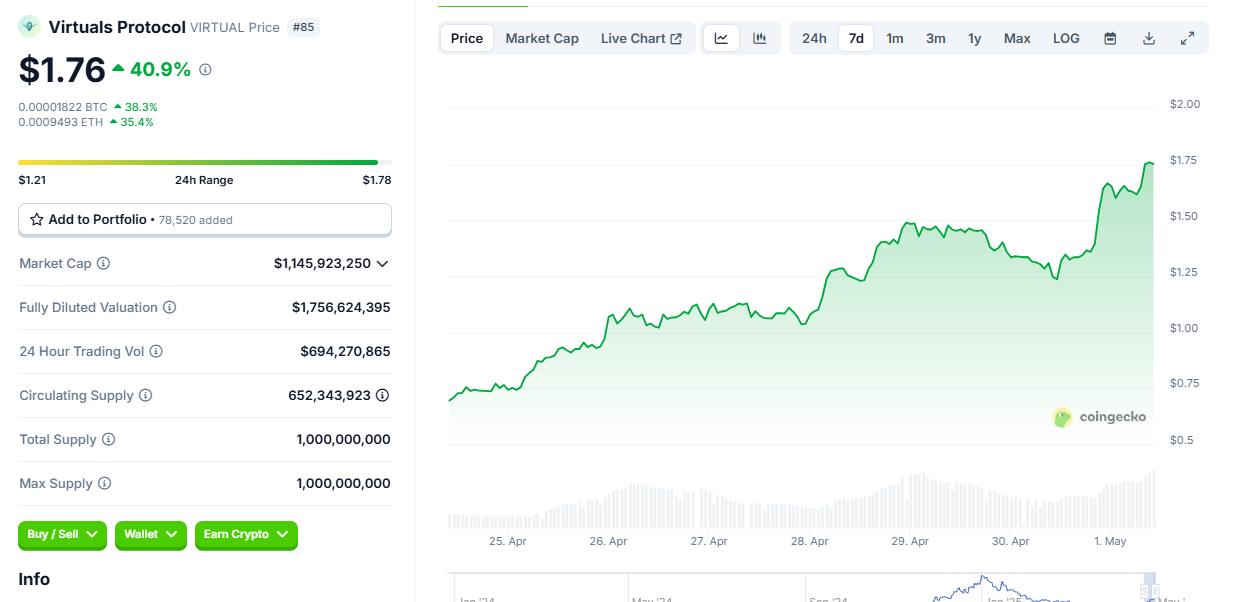Open the Earn Crypto dropdown
The height and width of the screenshot is (602, 1233).
click(x=246, y=535)
